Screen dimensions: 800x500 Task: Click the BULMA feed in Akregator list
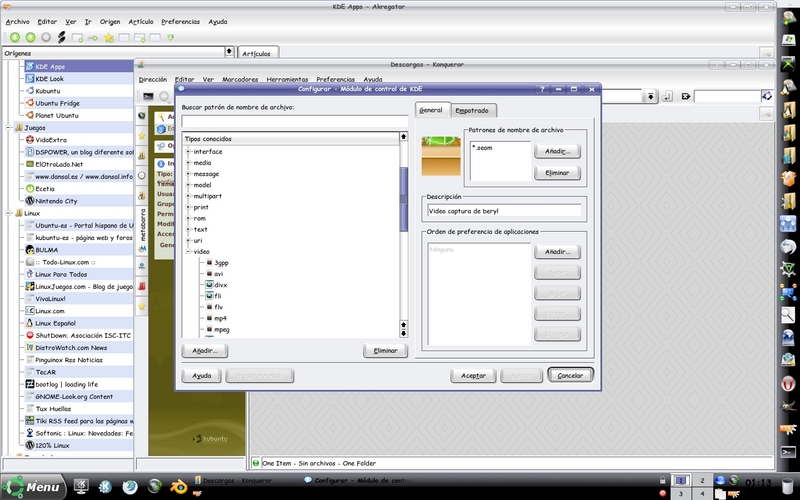tap(46, 250)
